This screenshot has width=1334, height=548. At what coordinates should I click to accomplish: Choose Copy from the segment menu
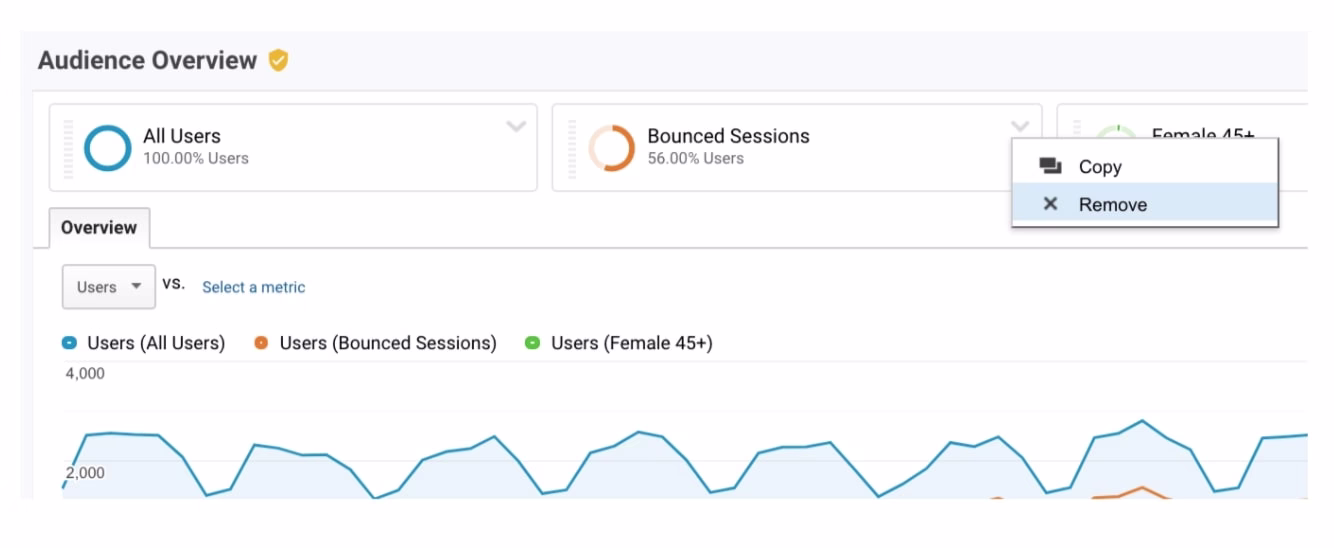point(1145,166)
